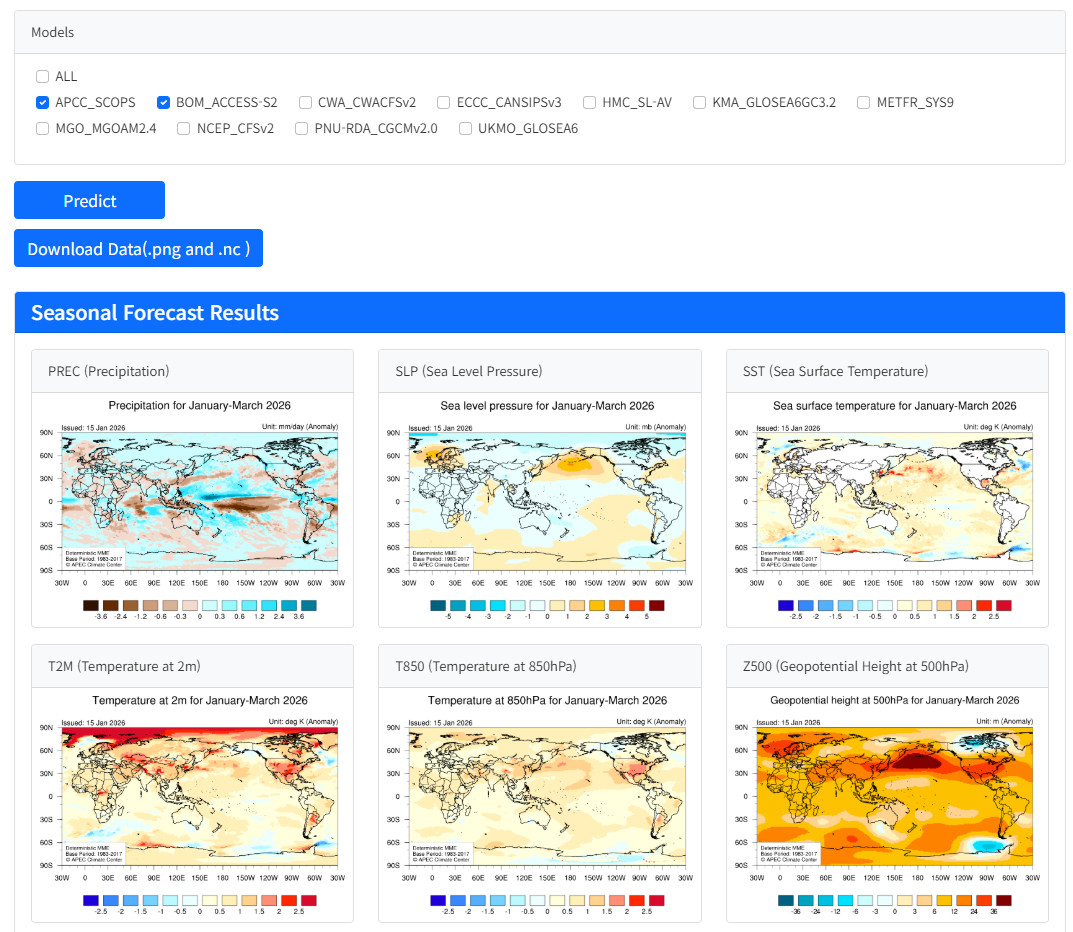Uncheck the APCC_SCOPS model checkbox
The image size is (1073, 932).
42,102
